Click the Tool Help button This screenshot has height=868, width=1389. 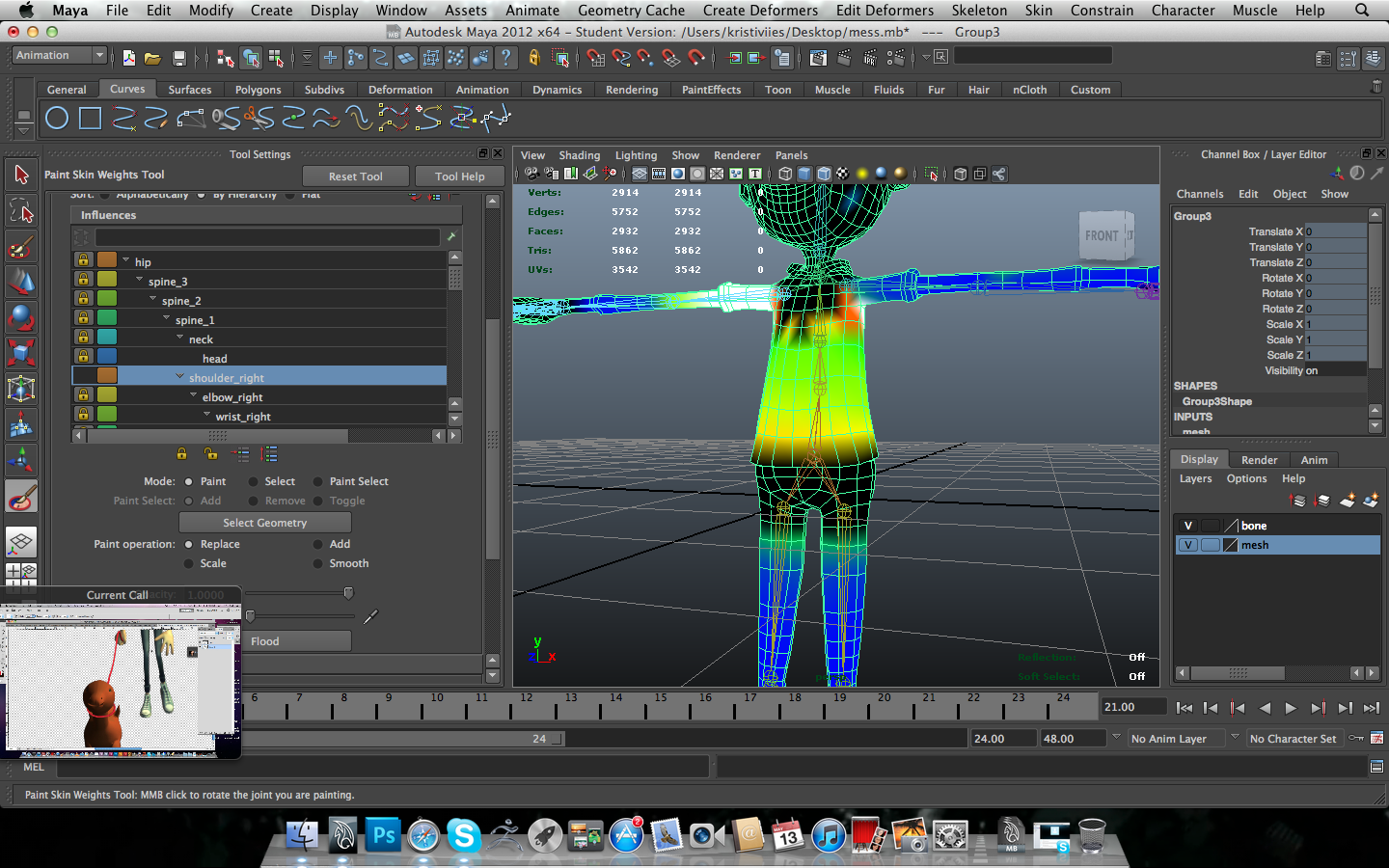point(459,176)
